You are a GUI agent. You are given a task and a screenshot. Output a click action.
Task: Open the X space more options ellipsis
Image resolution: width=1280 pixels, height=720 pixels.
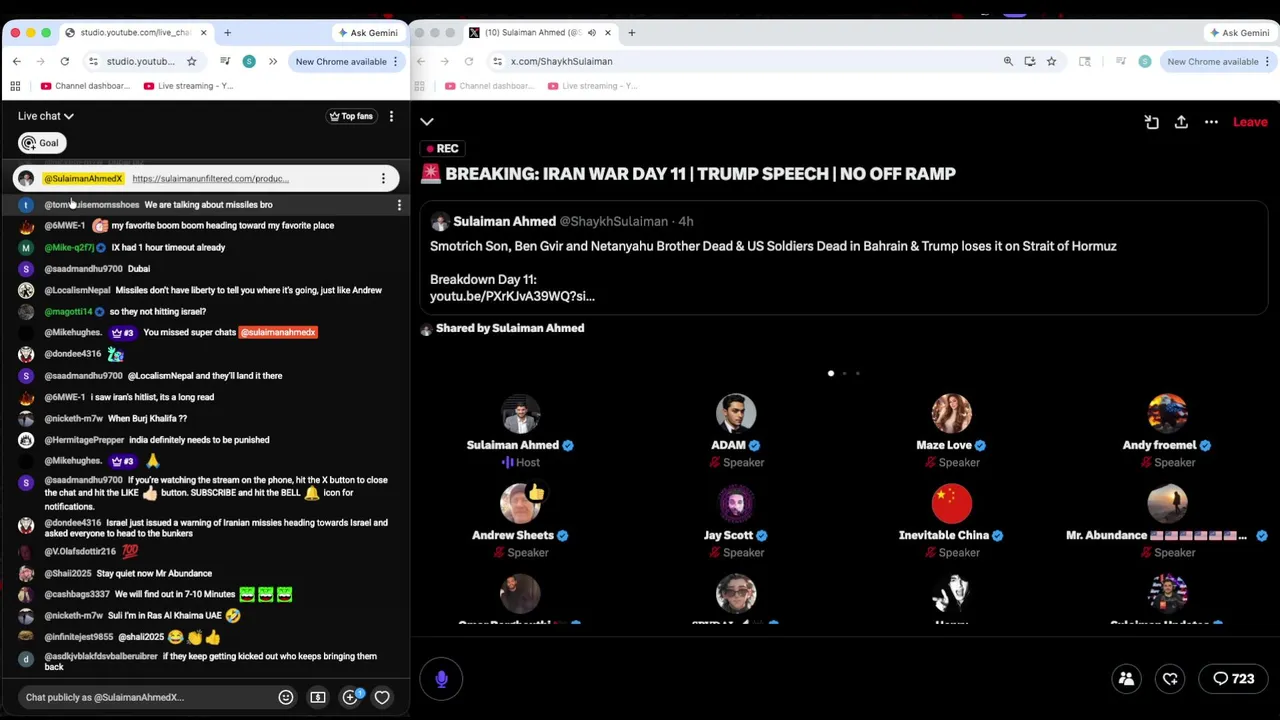coord(1211,122)
